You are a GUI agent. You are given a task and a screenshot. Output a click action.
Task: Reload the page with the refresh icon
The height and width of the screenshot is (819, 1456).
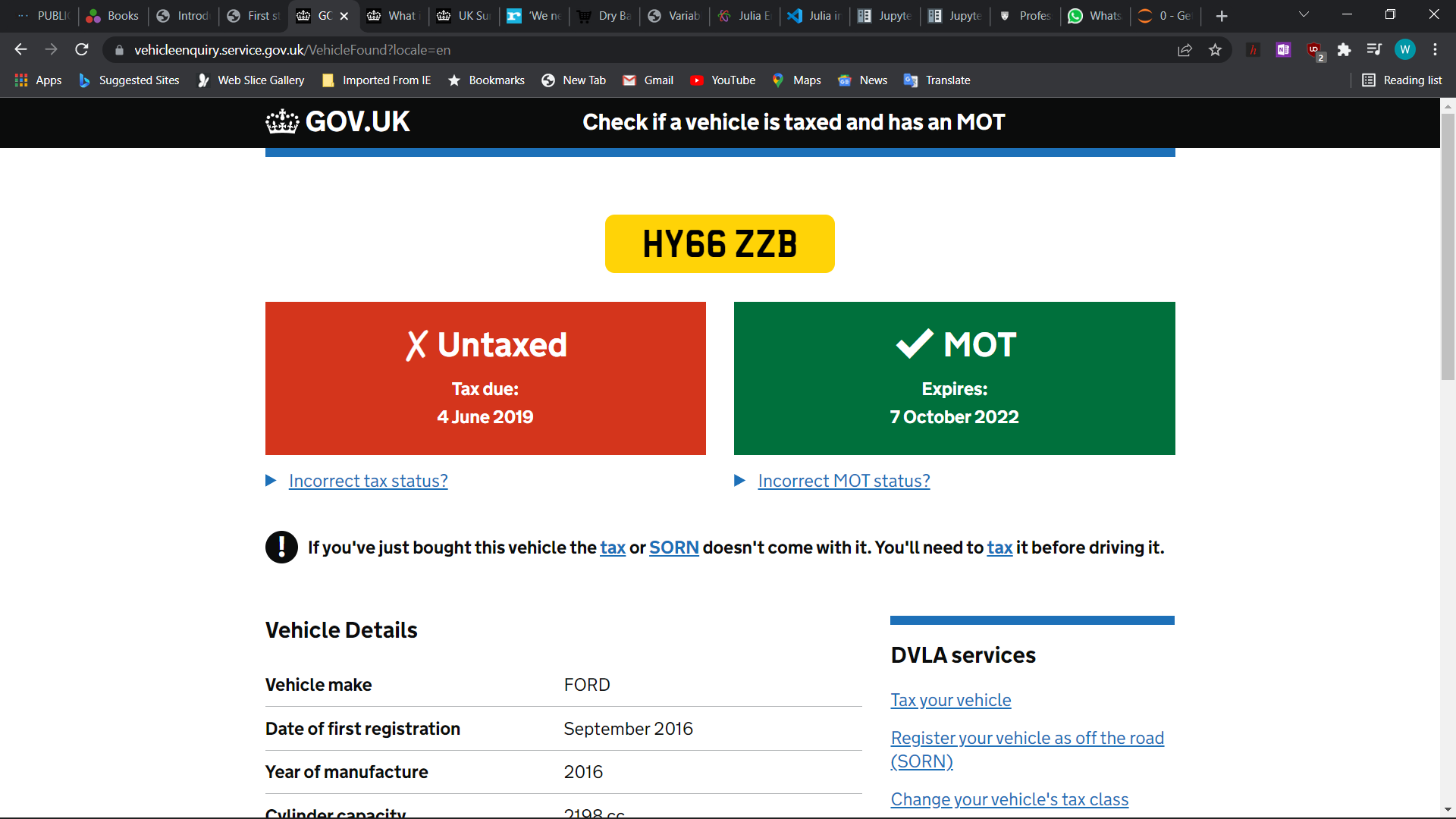coord(82,49)
